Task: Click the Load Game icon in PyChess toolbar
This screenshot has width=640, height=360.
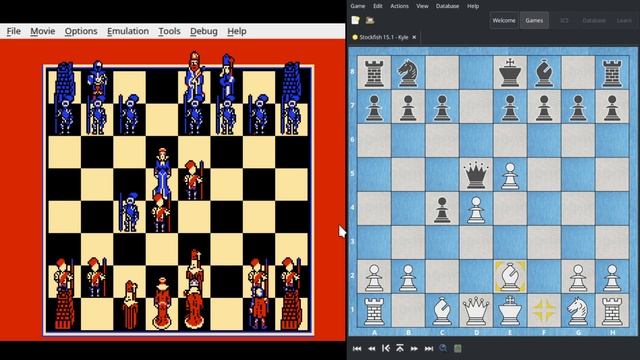Action: tap(370, 20)
